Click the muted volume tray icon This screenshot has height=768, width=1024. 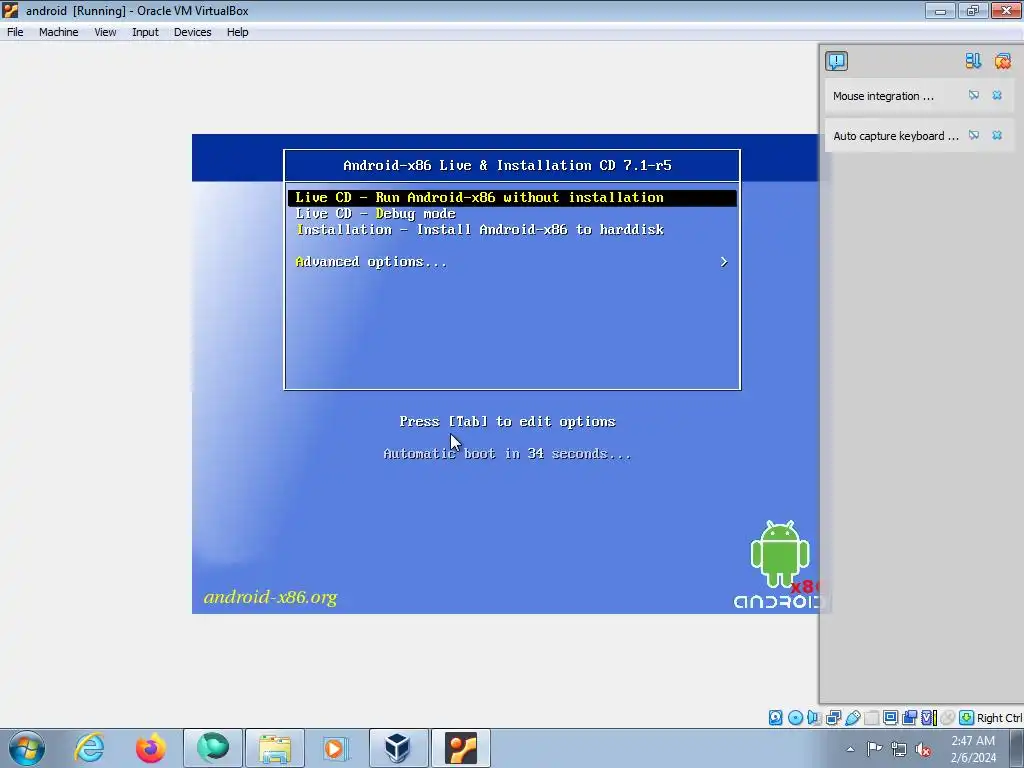pos(923,749)
